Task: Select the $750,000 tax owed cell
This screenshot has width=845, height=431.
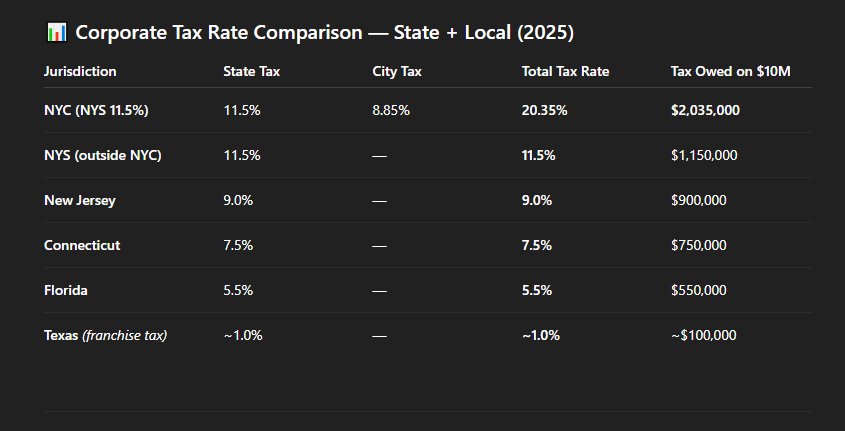Action: [x=699, y=245]
